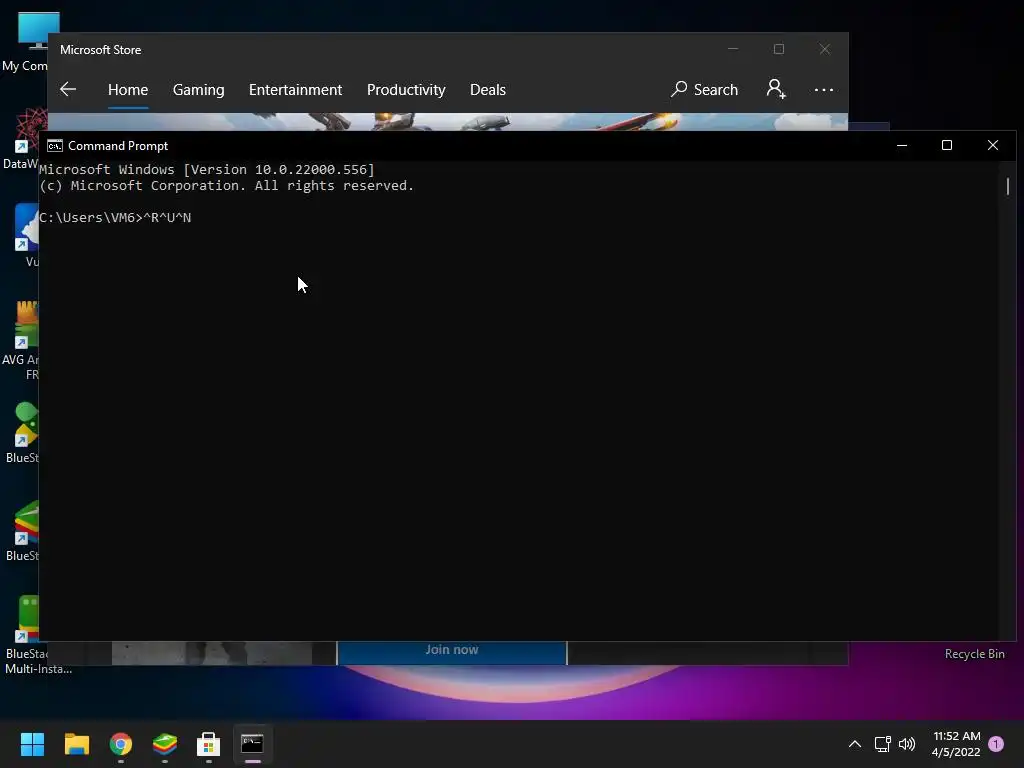Viewport: 1024px width, 768px height.
Task: Close the Command Prompt window
Action: 993,146
